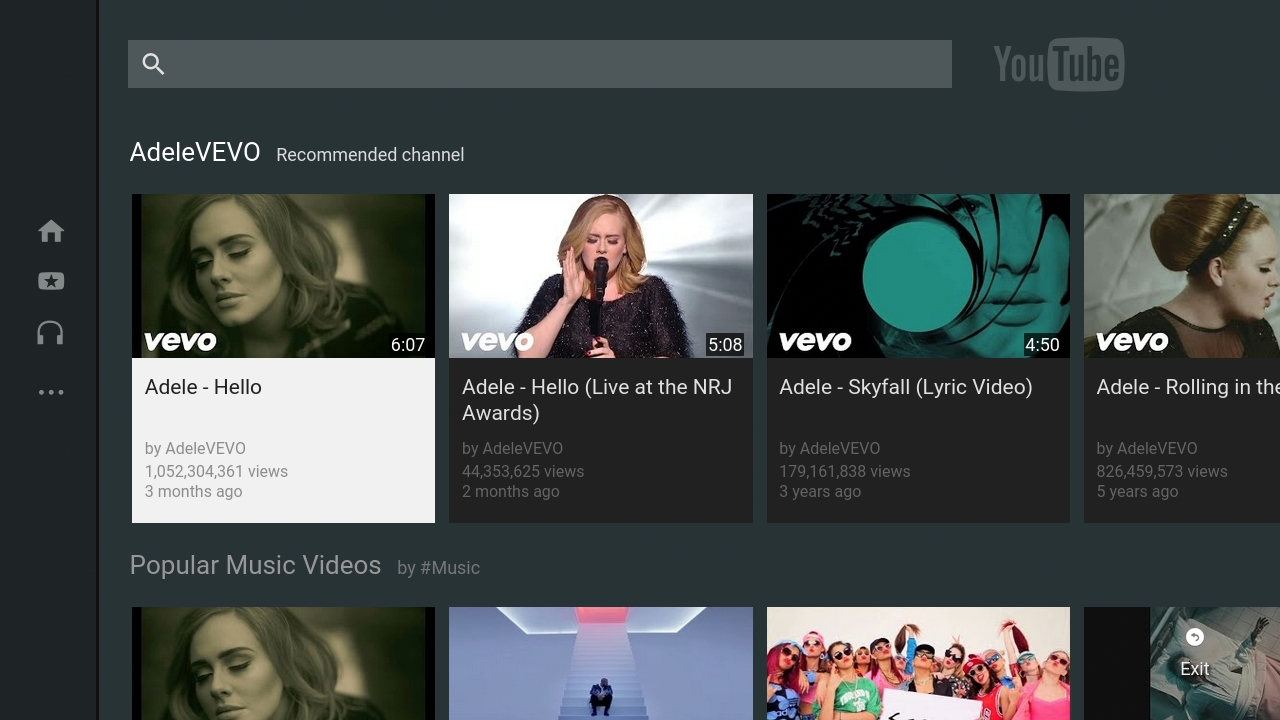This screenshot has width=1280, height=720.
Task: Open the Home sidebar icon
Action: [51, 231]
